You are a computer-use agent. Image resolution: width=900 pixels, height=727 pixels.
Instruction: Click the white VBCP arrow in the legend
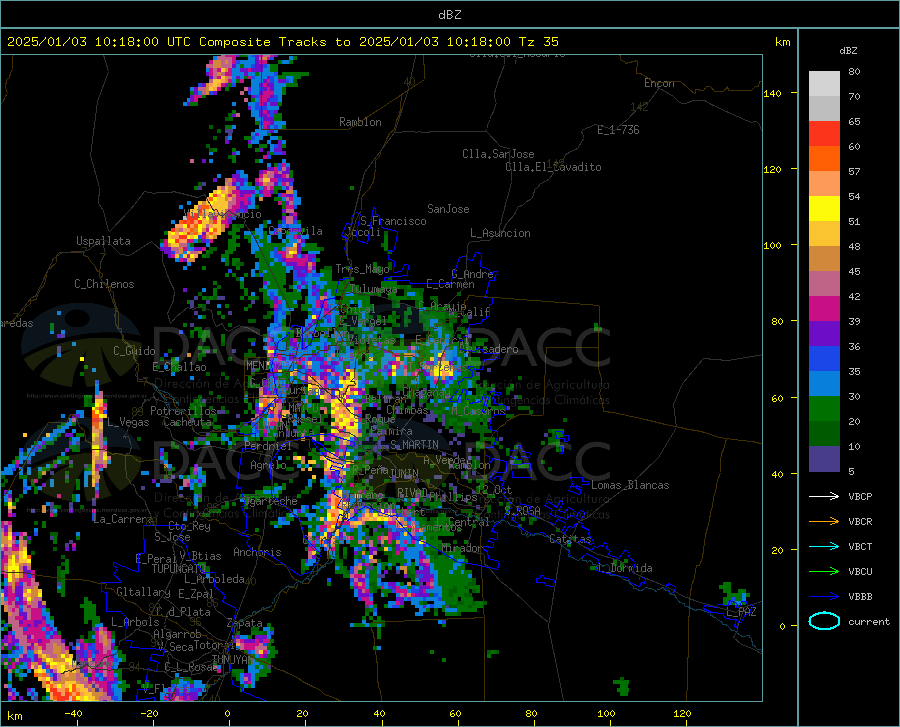[824, 496]
